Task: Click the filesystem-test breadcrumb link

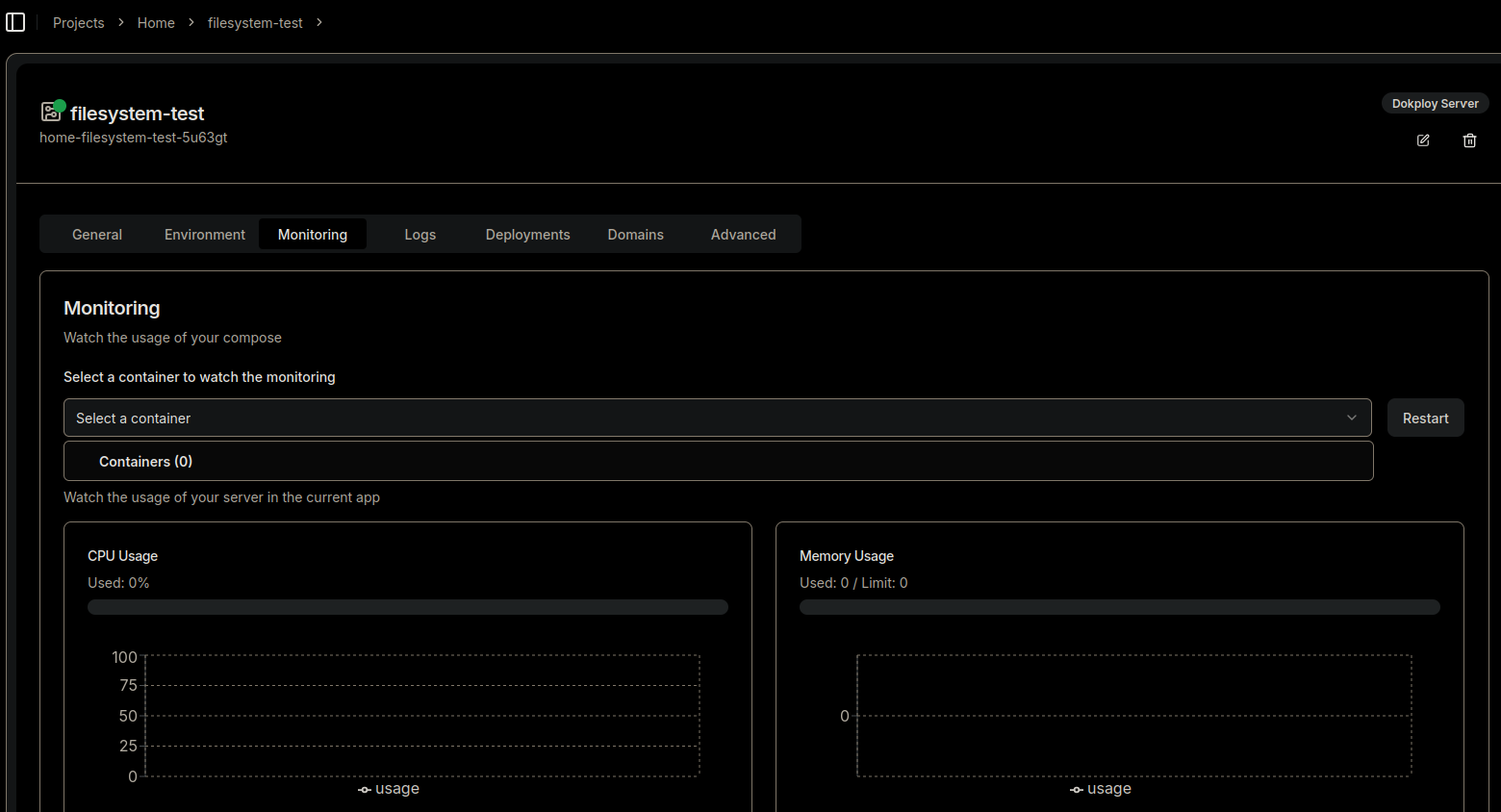Action: 255,22
